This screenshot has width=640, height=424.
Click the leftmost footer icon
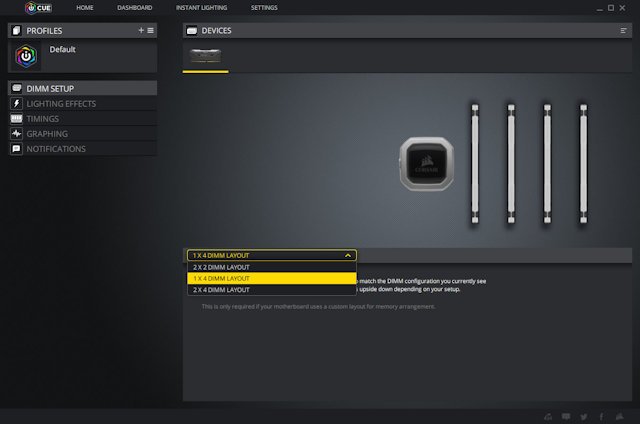point(548,417)
